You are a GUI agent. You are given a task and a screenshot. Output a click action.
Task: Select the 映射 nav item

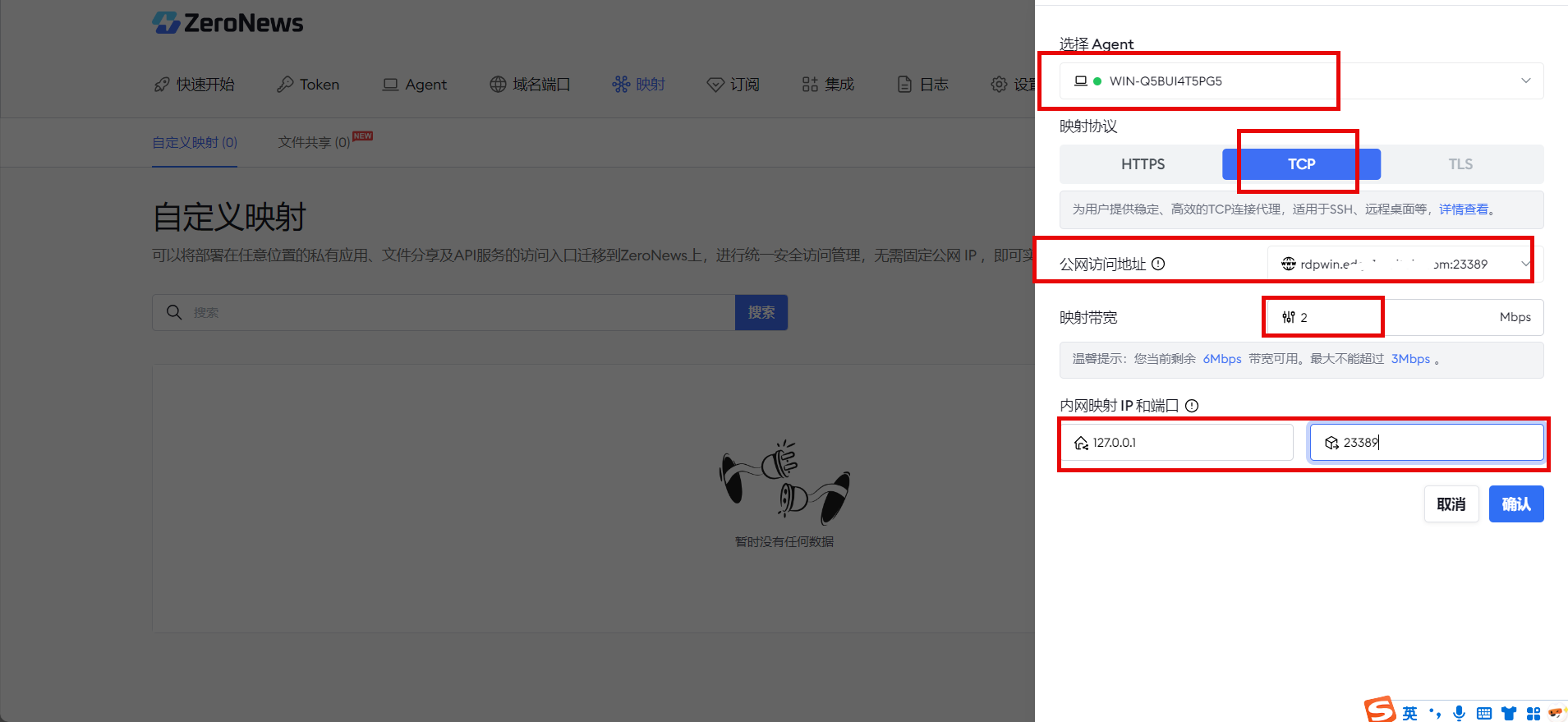[x=638, y=85]
